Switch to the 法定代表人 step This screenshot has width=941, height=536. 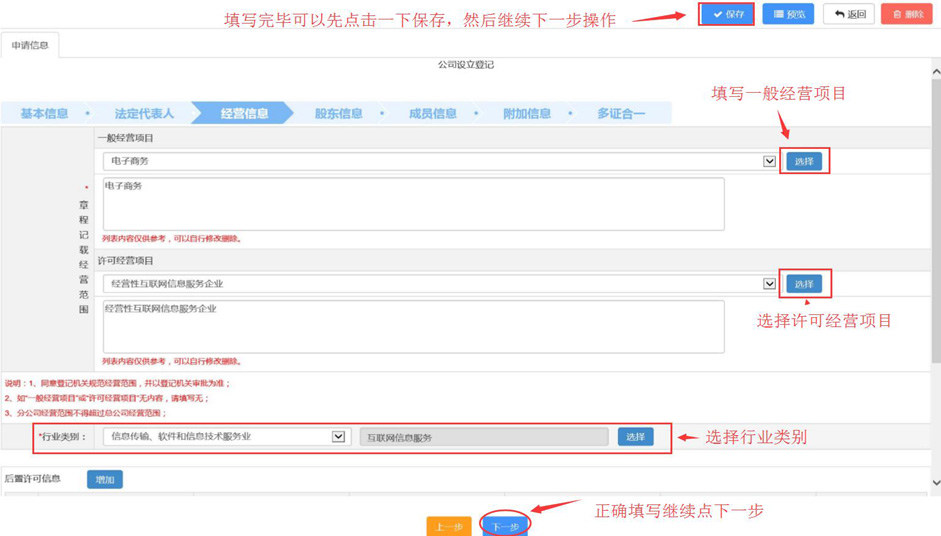click(x=144, y=114)
